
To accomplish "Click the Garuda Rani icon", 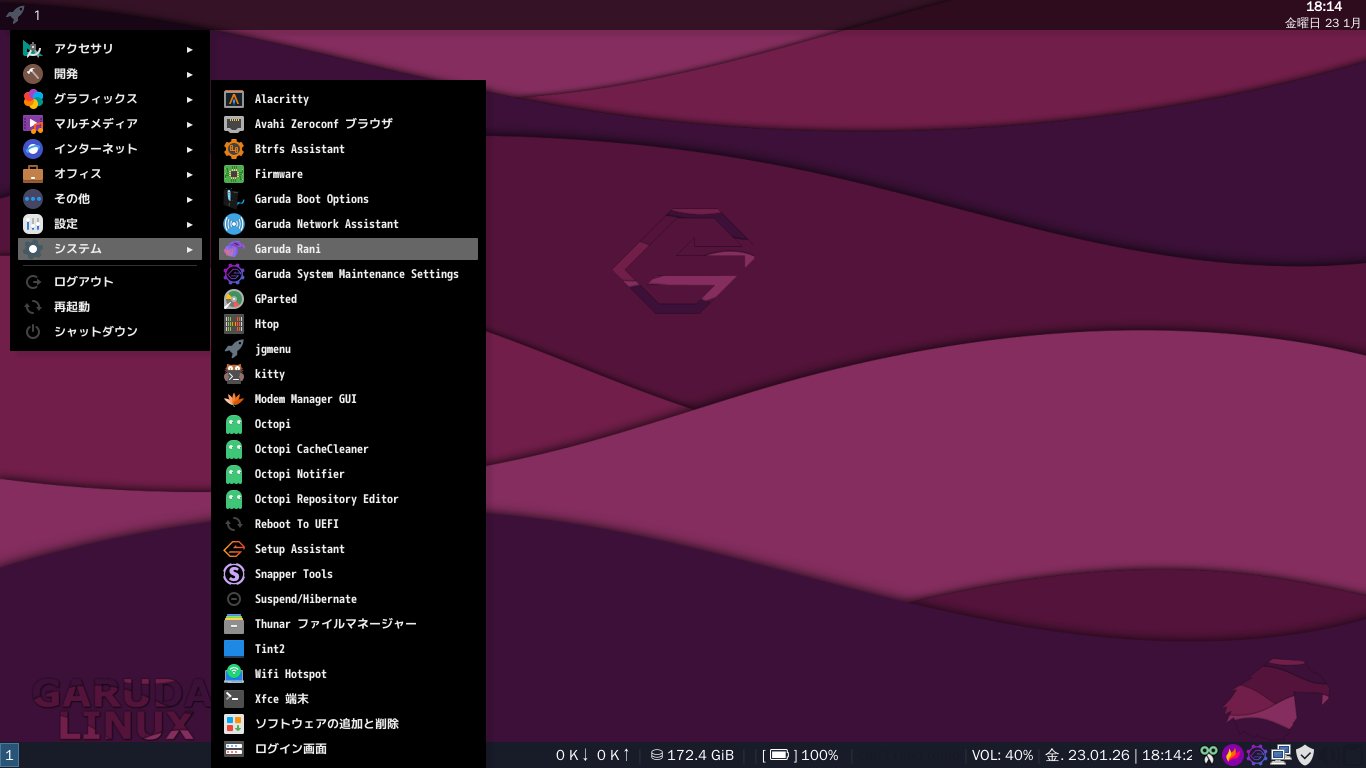I will pyautogui.click(x=234, y=249).
